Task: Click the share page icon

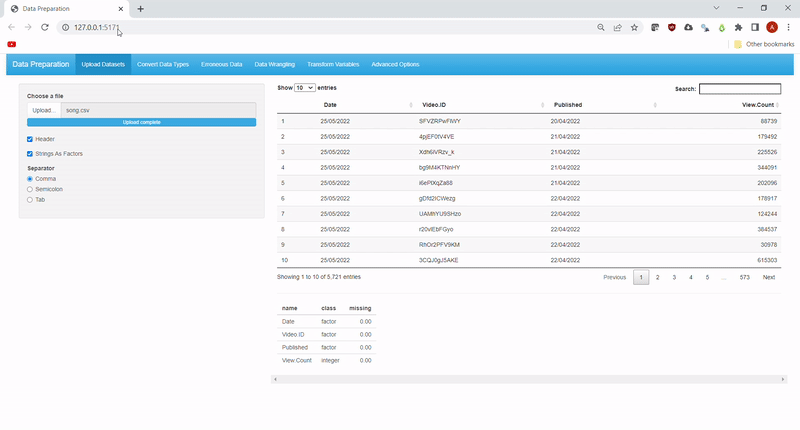Action: (x=617, y=28)
